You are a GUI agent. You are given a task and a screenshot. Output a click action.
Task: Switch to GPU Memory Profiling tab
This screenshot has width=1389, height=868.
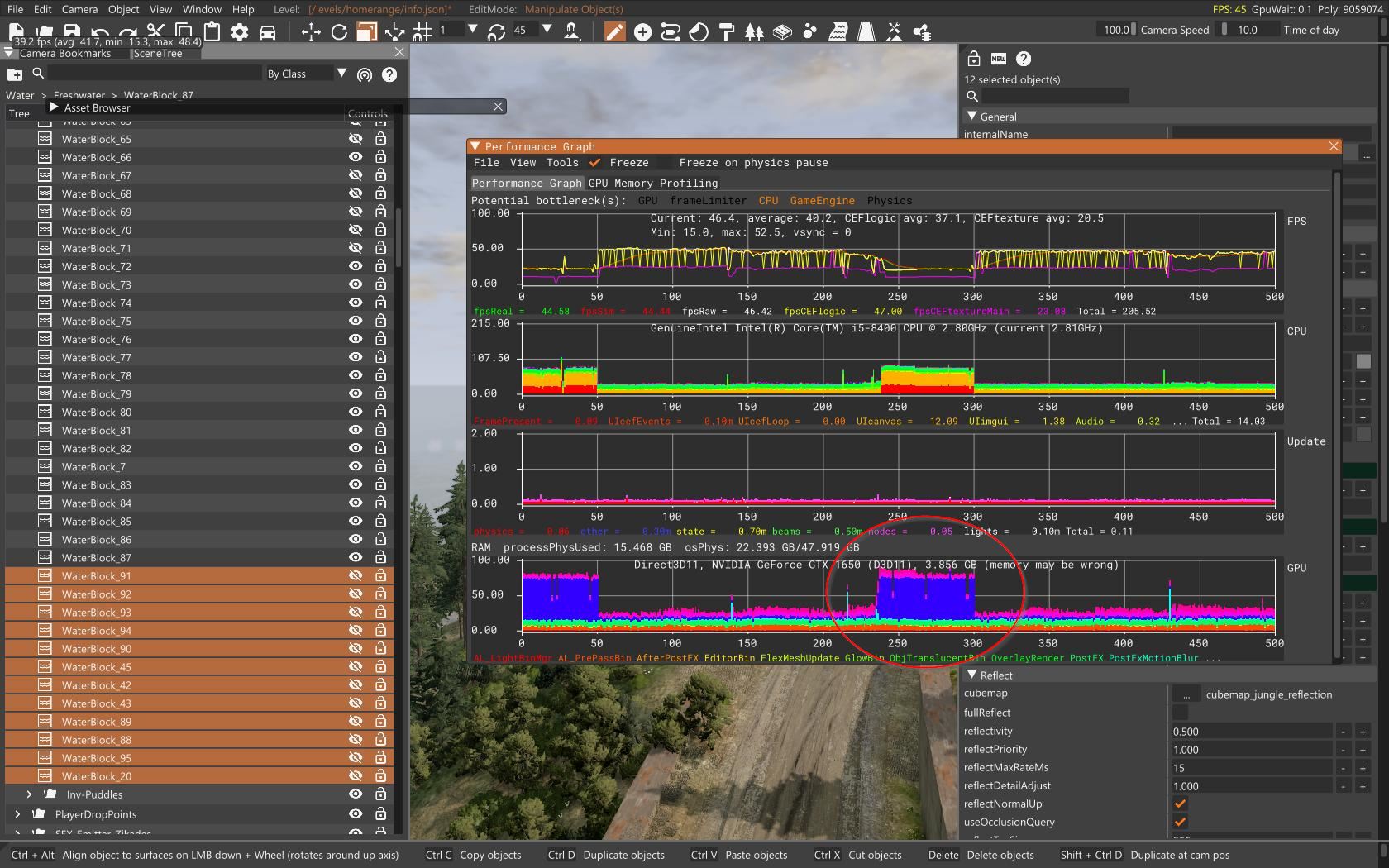click(652, 183)
